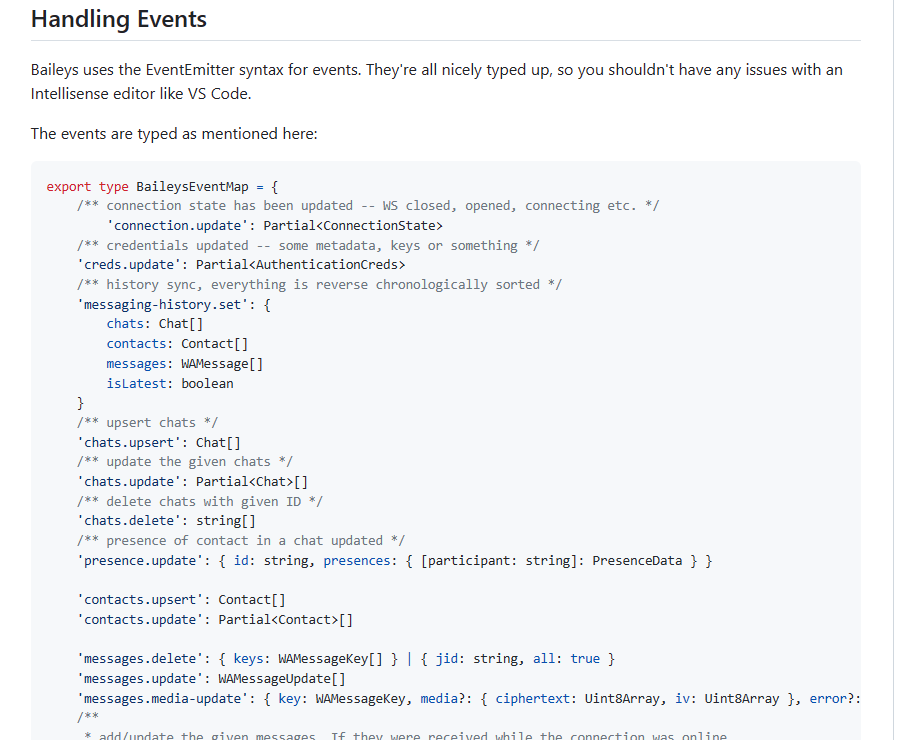Click the "isLatest: boolean" line

click(x=170, y=384)
